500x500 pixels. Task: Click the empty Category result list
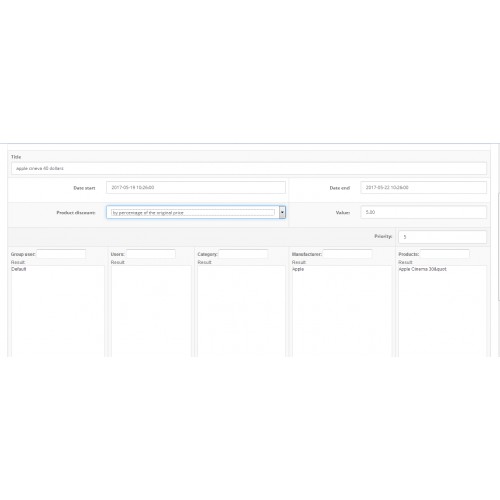(241, 311)
